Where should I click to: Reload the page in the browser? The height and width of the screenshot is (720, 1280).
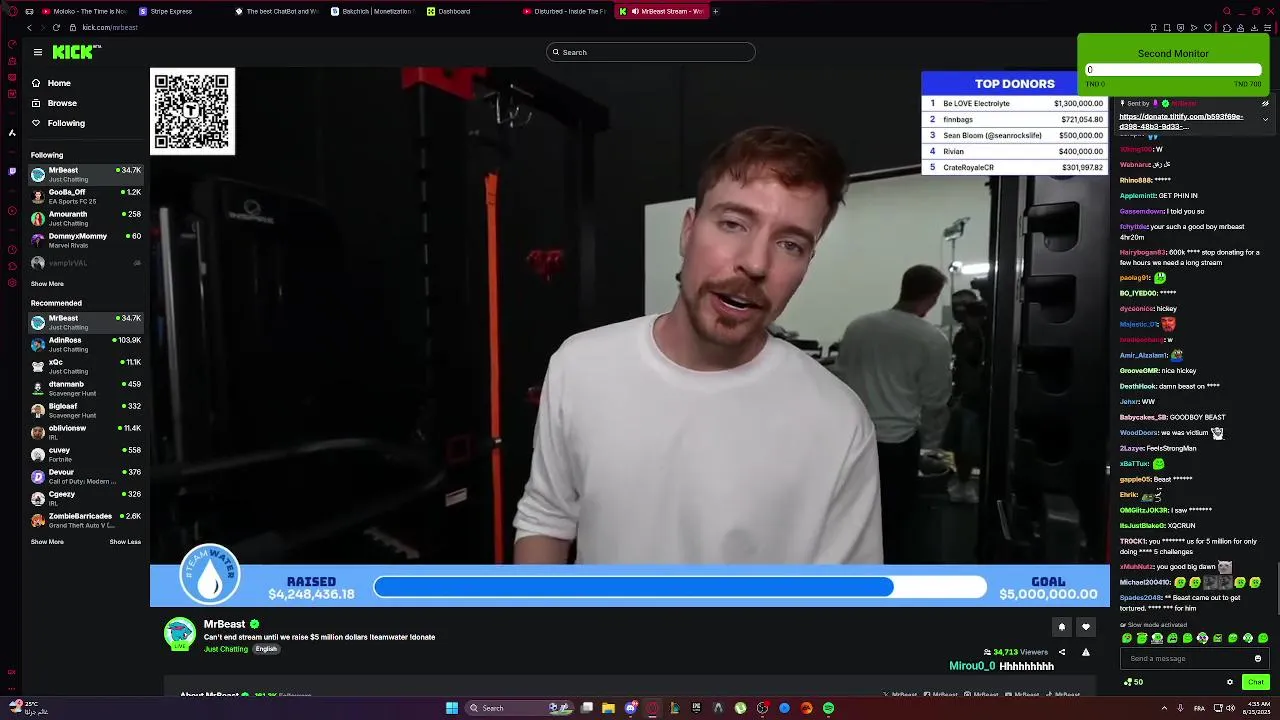point(56,27)
